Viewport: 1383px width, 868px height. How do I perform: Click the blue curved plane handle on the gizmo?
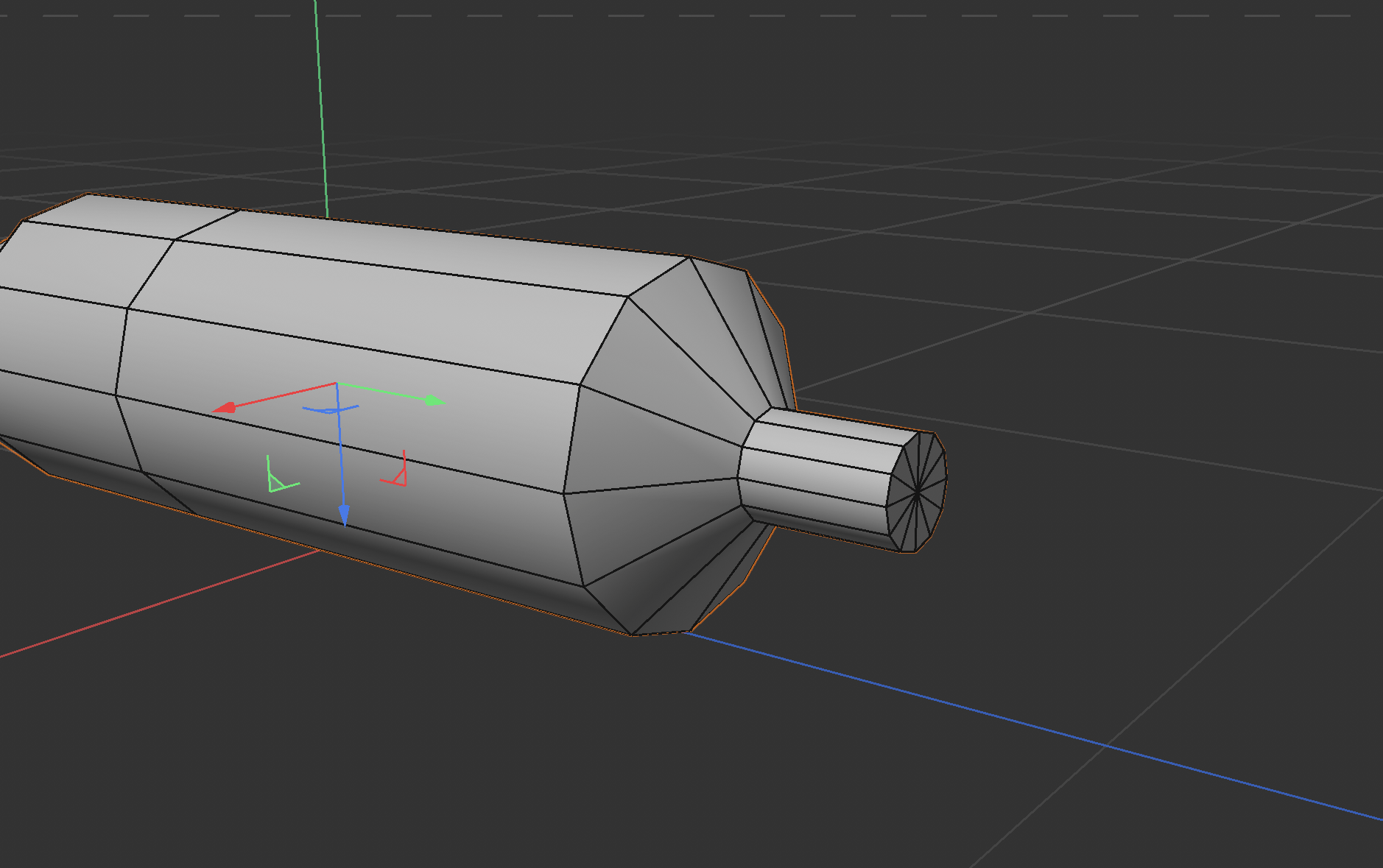pos(329,409)
